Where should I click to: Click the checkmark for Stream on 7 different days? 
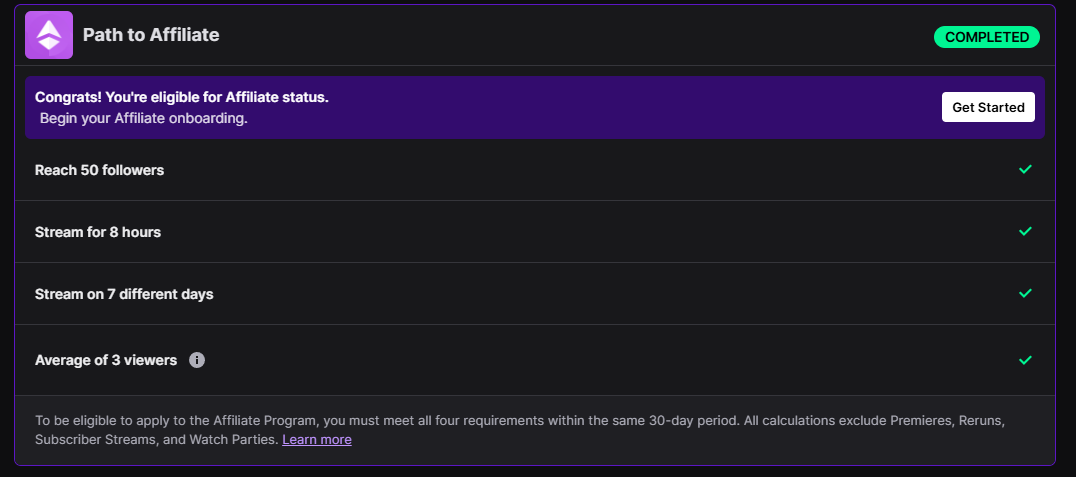tap(1024, 293)
